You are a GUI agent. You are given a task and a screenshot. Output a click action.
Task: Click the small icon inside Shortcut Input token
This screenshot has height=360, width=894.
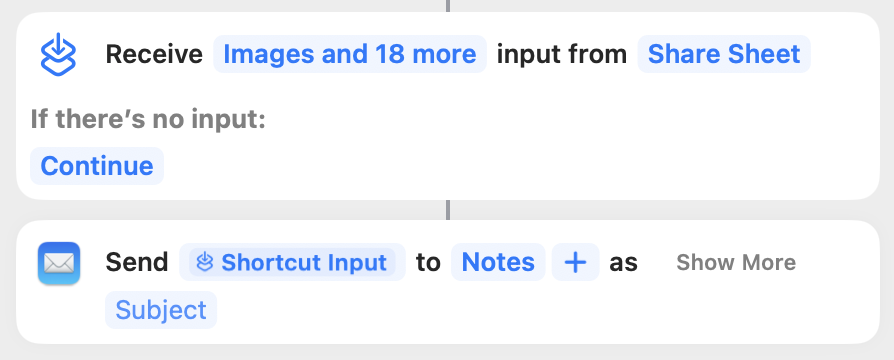pyautogui.click(x=205, y=262)
